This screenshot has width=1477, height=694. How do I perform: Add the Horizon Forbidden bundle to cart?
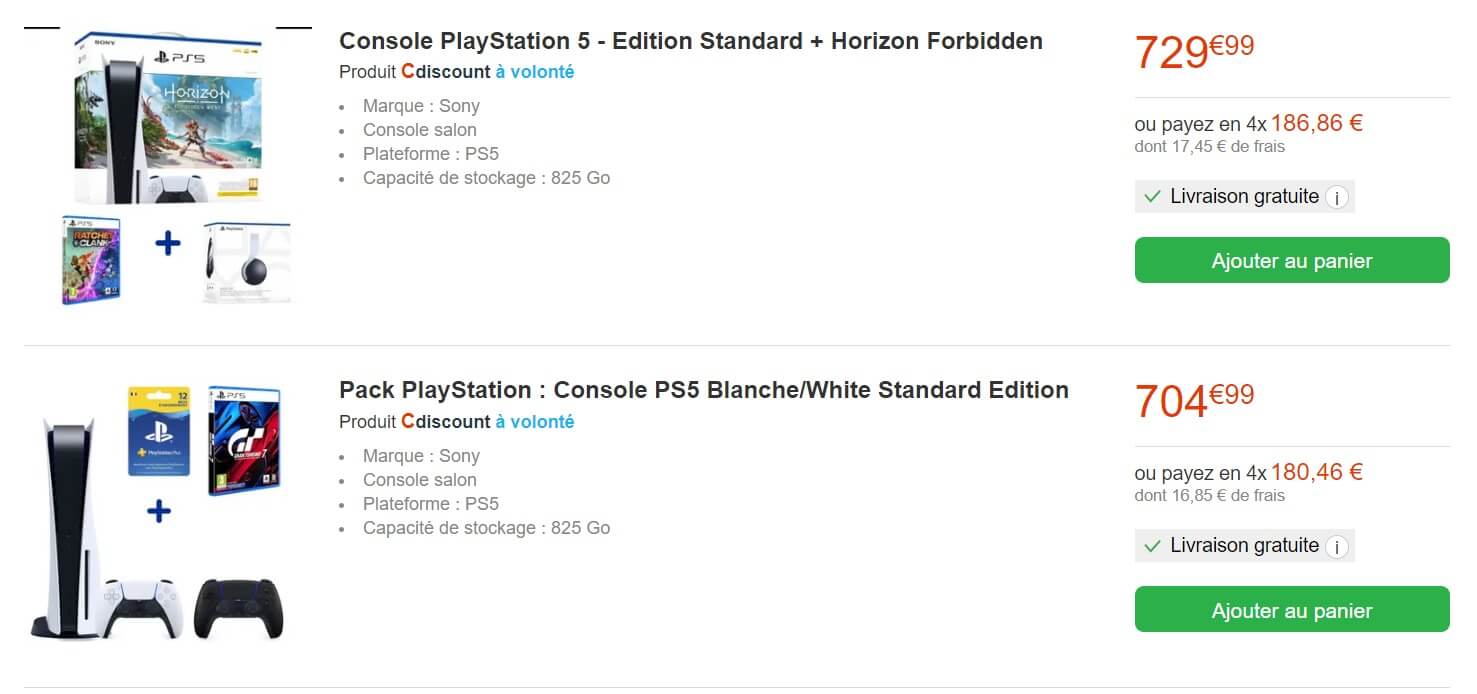tap(1291, 260)
